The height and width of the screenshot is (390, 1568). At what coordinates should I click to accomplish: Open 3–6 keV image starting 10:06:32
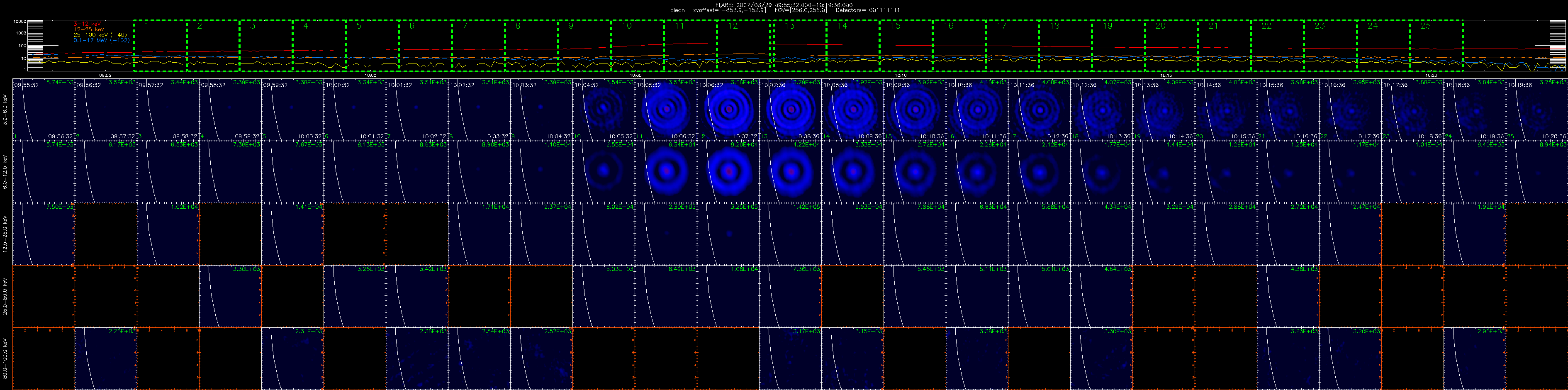[x=728, y=110]
